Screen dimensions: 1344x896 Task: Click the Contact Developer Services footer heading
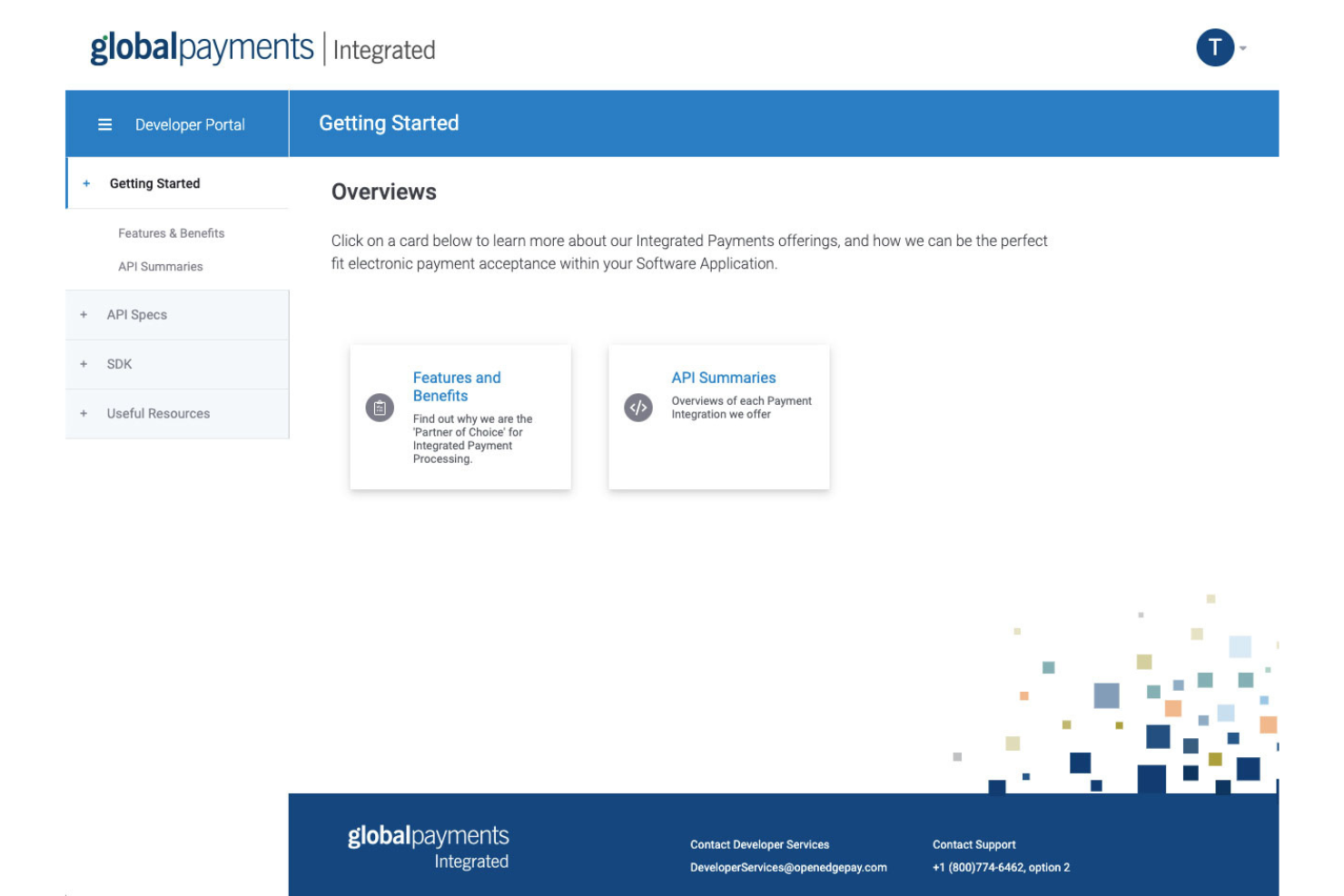tap(759, 845)
